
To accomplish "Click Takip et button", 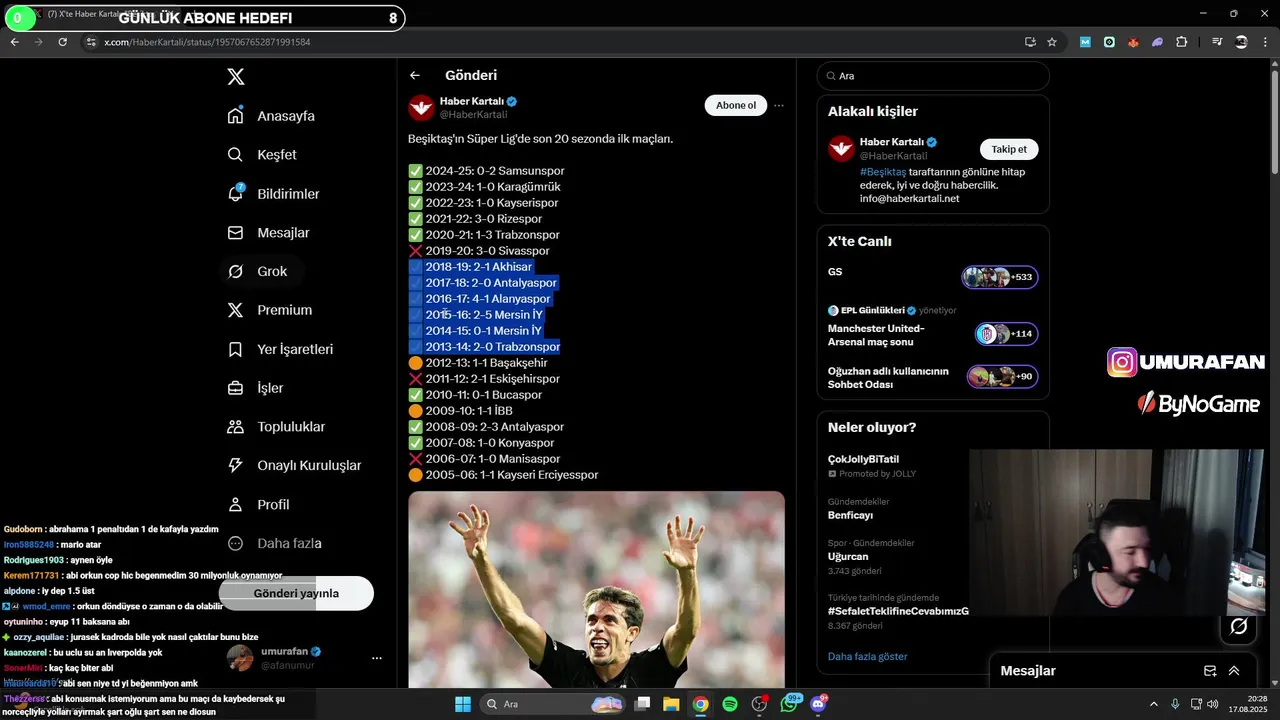I will coord(1009,149).
